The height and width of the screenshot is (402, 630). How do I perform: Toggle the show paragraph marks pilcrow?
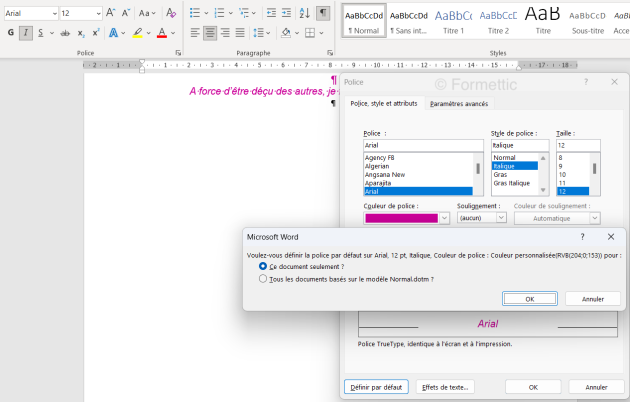322,13
